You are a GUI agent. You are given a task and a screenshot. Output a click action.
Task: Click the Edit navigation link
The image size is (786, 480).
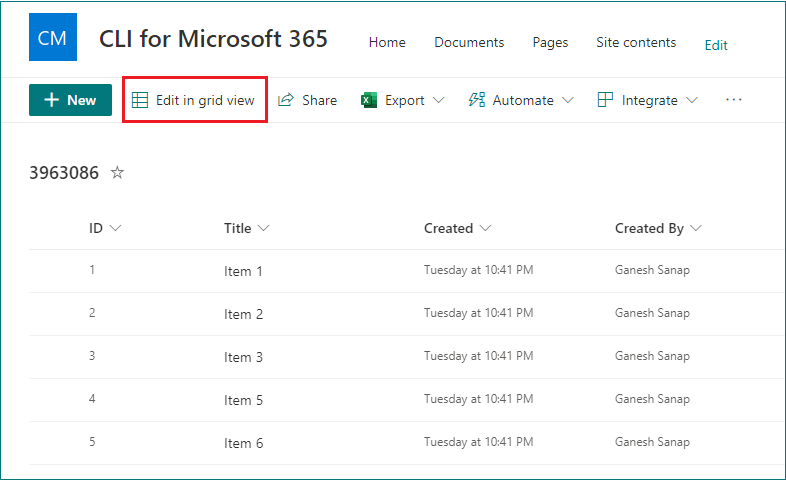tap(716, 45)
